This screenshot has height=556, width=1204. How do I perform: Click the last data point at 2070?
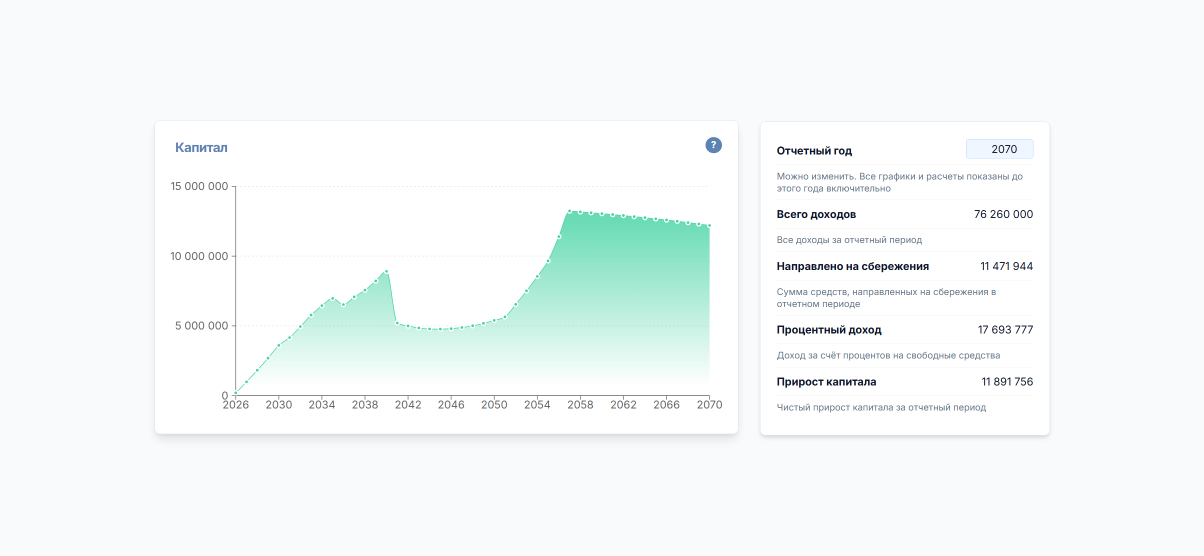click(709, 226)
